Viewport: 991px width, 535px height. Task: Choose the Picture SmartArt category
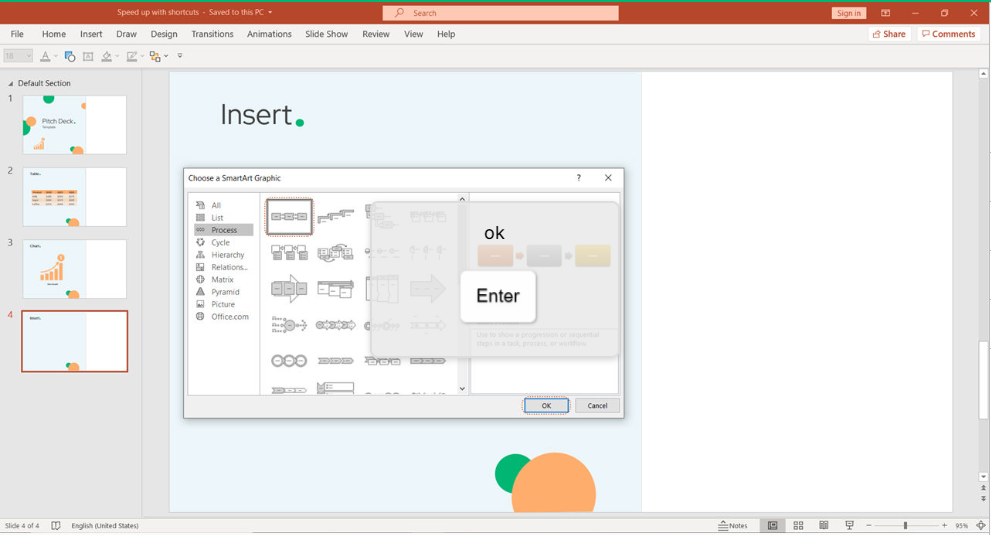[222, 304]
